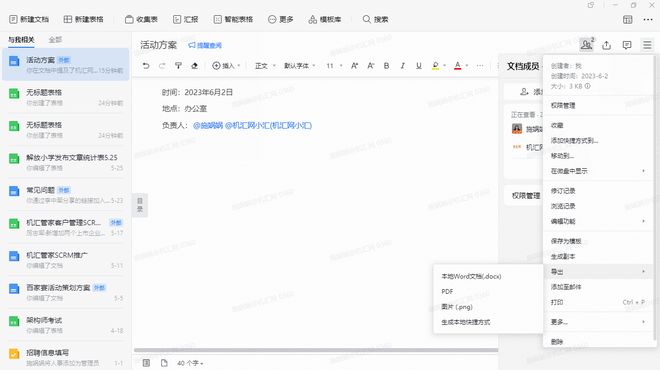Click the layout icon left of top-right ellipsis
Screen dimensions: 660x370
point(628,19)
